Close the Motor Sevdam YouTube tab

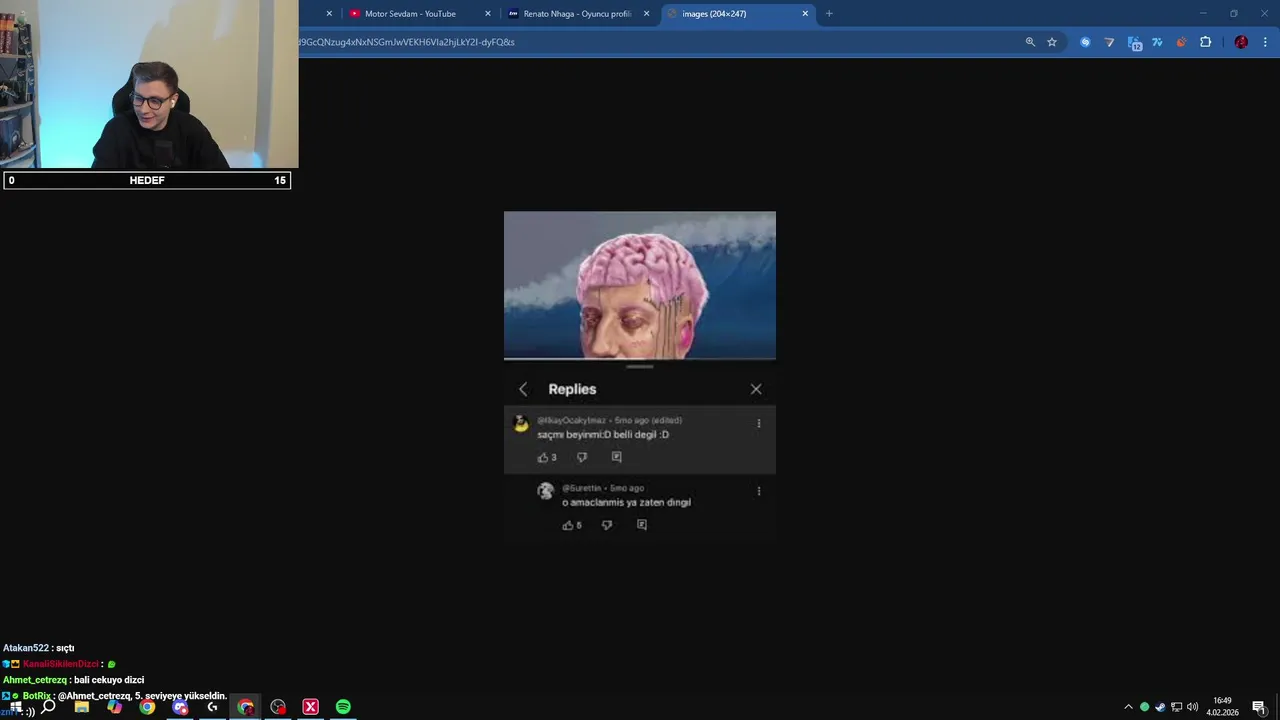click(x=488, y=14)
